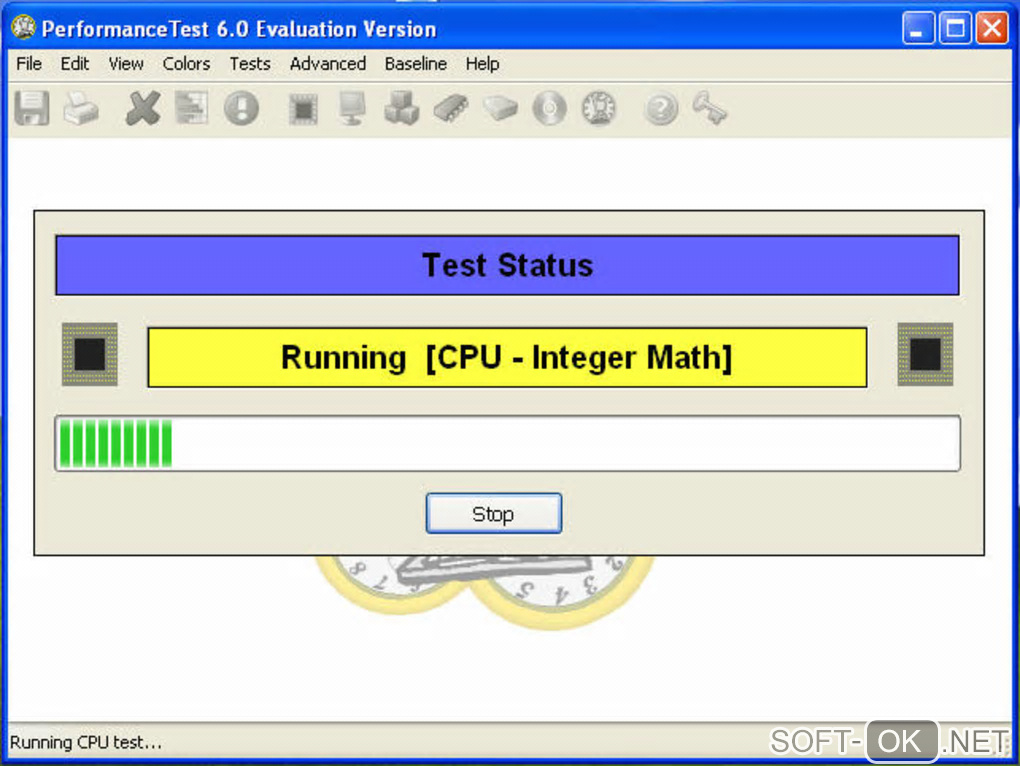Click the key registration toolbar icon
The width and height of the screenshot is (1020, 766).
pos(710,108)
